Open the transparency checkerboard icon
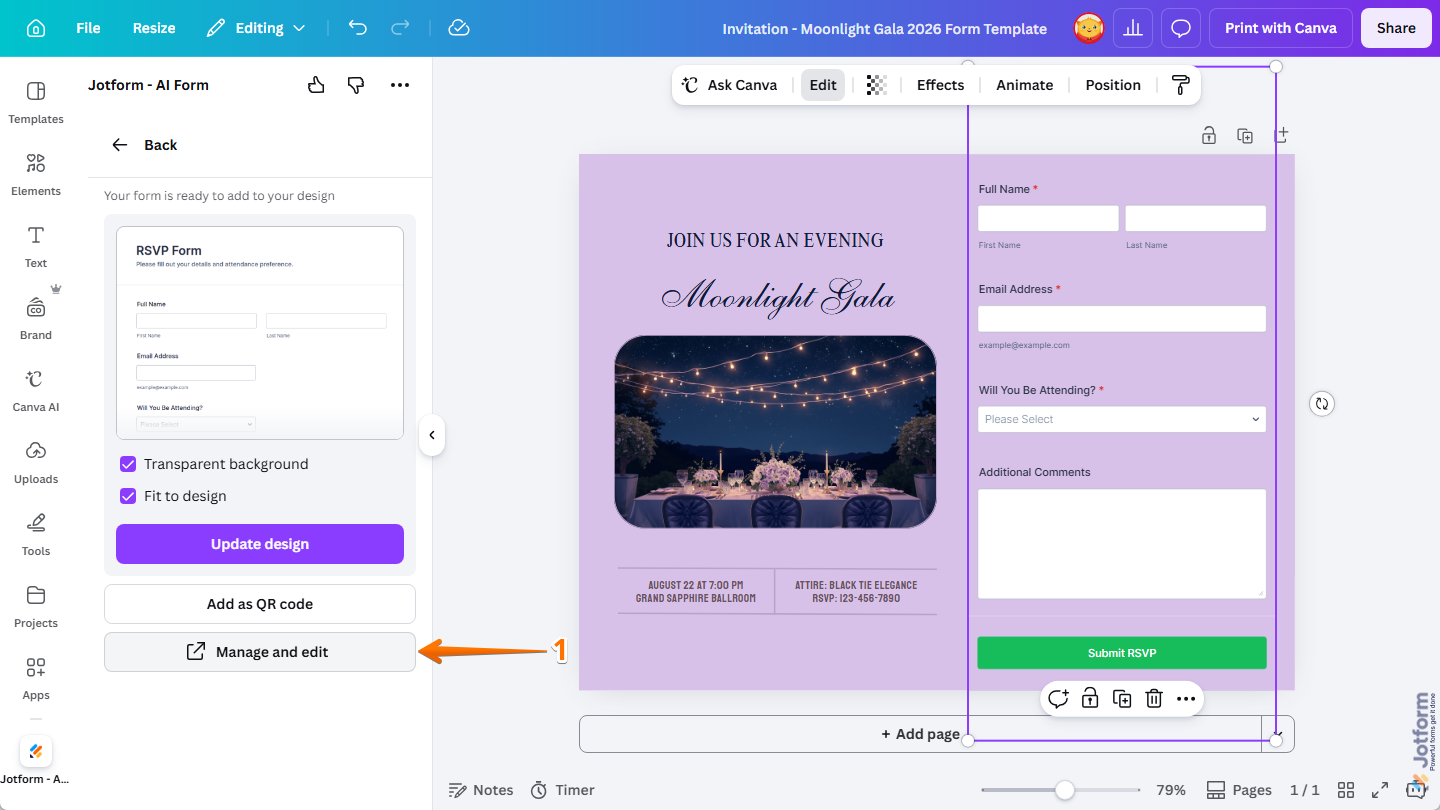Viewport: 1440px width, 810px height. click(877, 85)
